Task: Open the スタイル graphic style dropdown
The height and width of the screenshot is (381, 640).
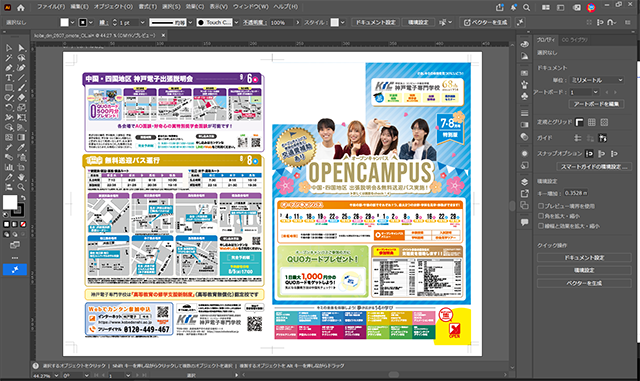Action: coord(342,22)
